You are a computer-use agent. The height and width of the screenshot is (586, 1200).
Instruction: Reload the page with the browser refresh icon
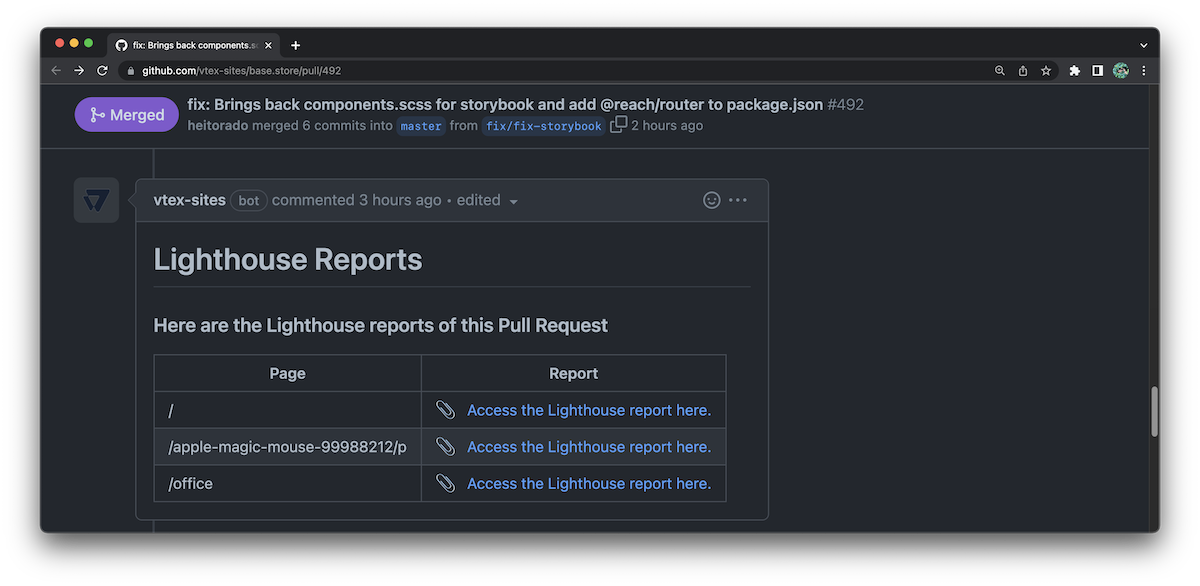click(x=102, y=71)
